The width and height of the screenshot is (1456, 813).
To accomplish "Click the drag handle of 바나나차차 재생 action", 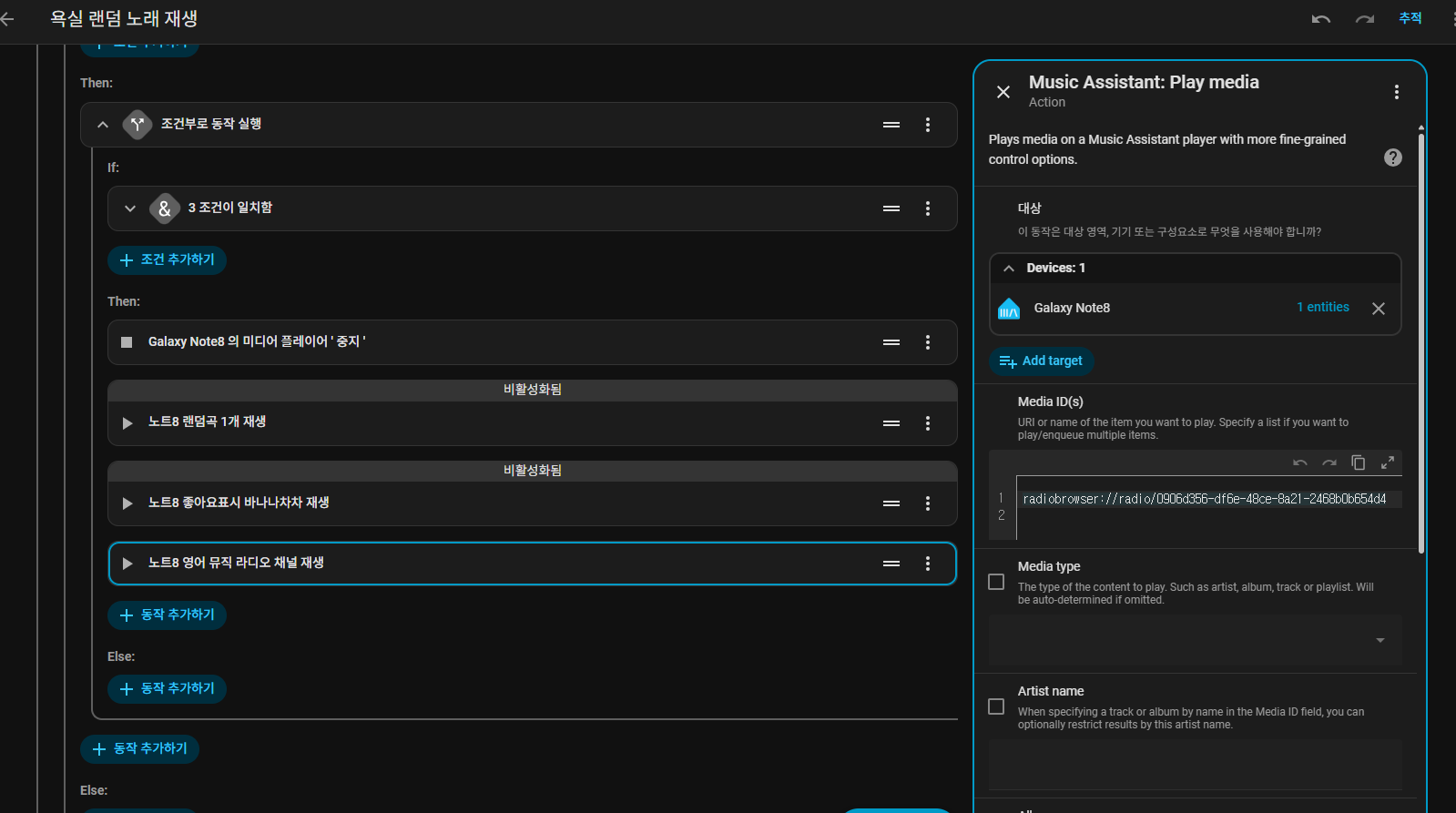I will [891, 503].
